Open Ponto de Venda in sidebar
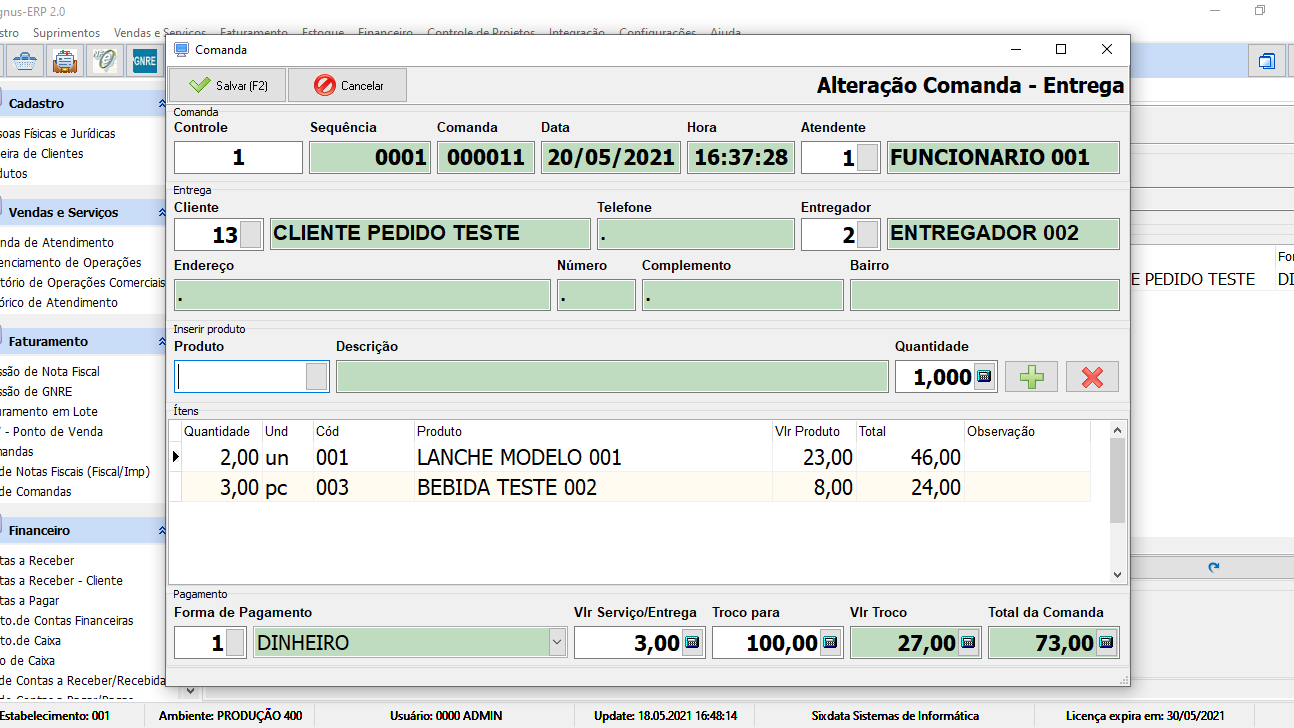The image size is (1294, 728). click(x=51, y=431)
